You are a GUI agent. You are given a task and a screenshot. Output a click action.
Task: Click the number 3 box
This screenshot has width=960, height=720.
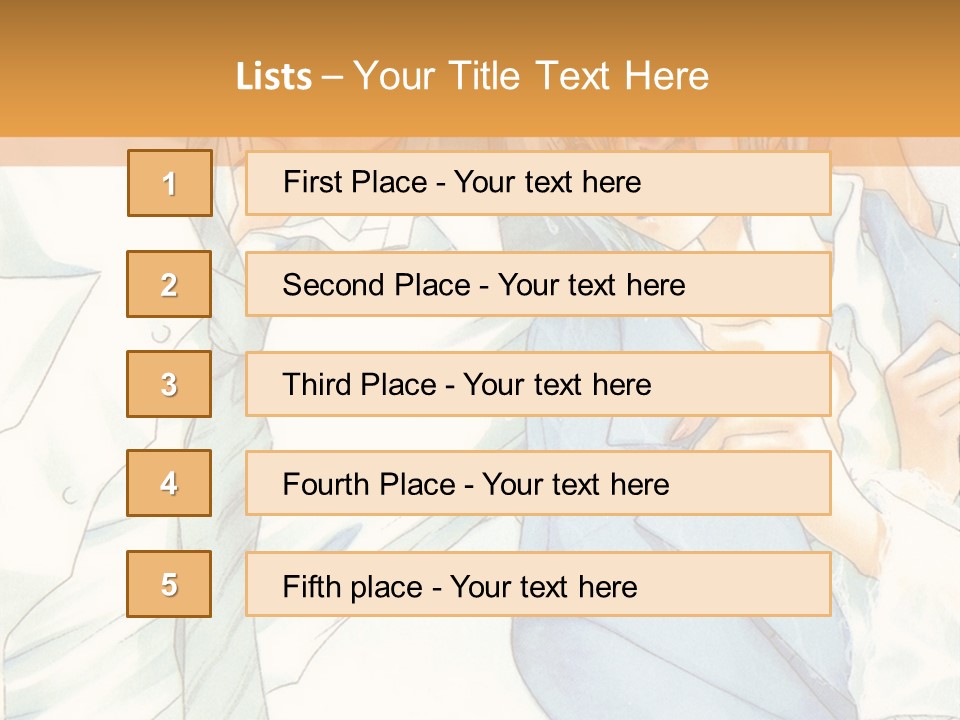(169, 384)
